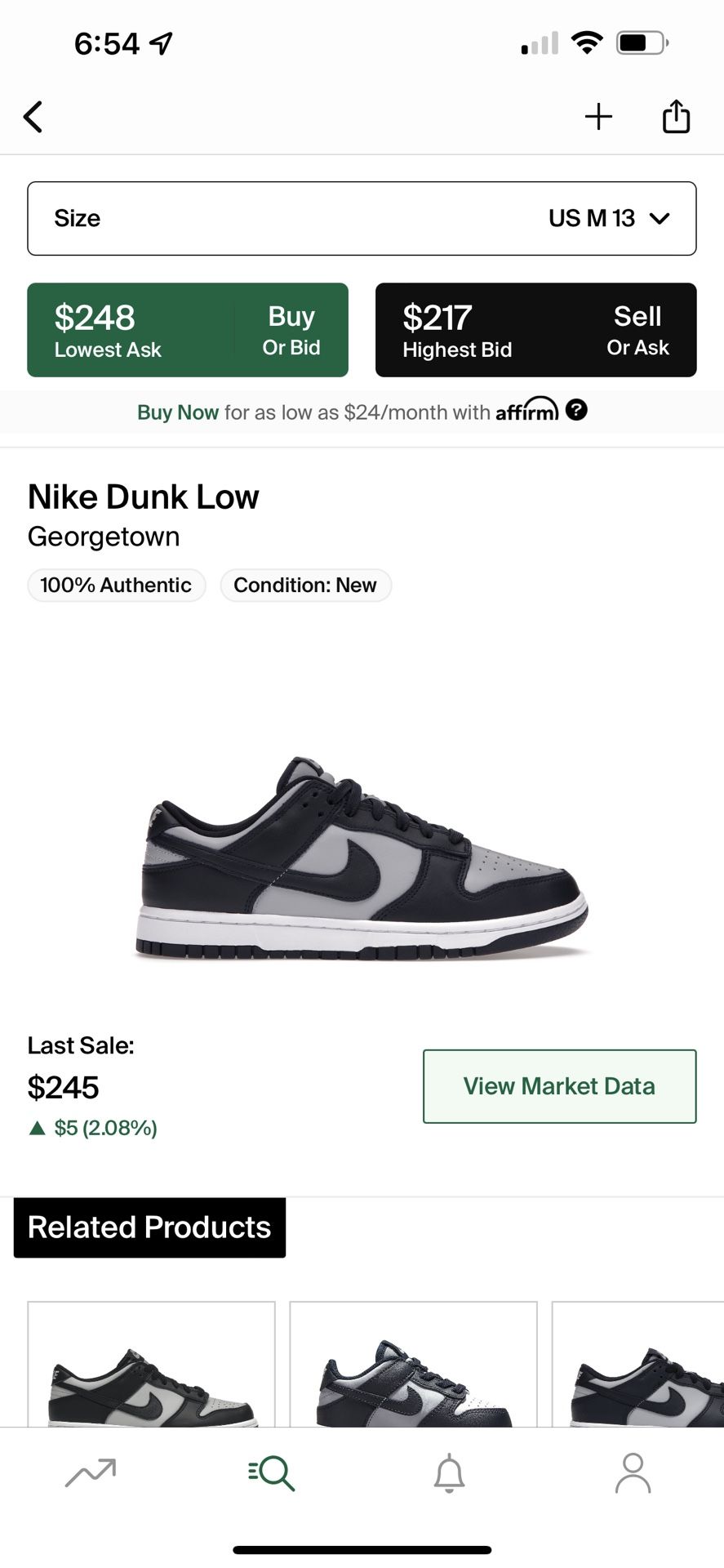The width and height of the screenshot is (724, 1568).
Task: Open the trending chart tab icon
Action: click(91, 1472)
